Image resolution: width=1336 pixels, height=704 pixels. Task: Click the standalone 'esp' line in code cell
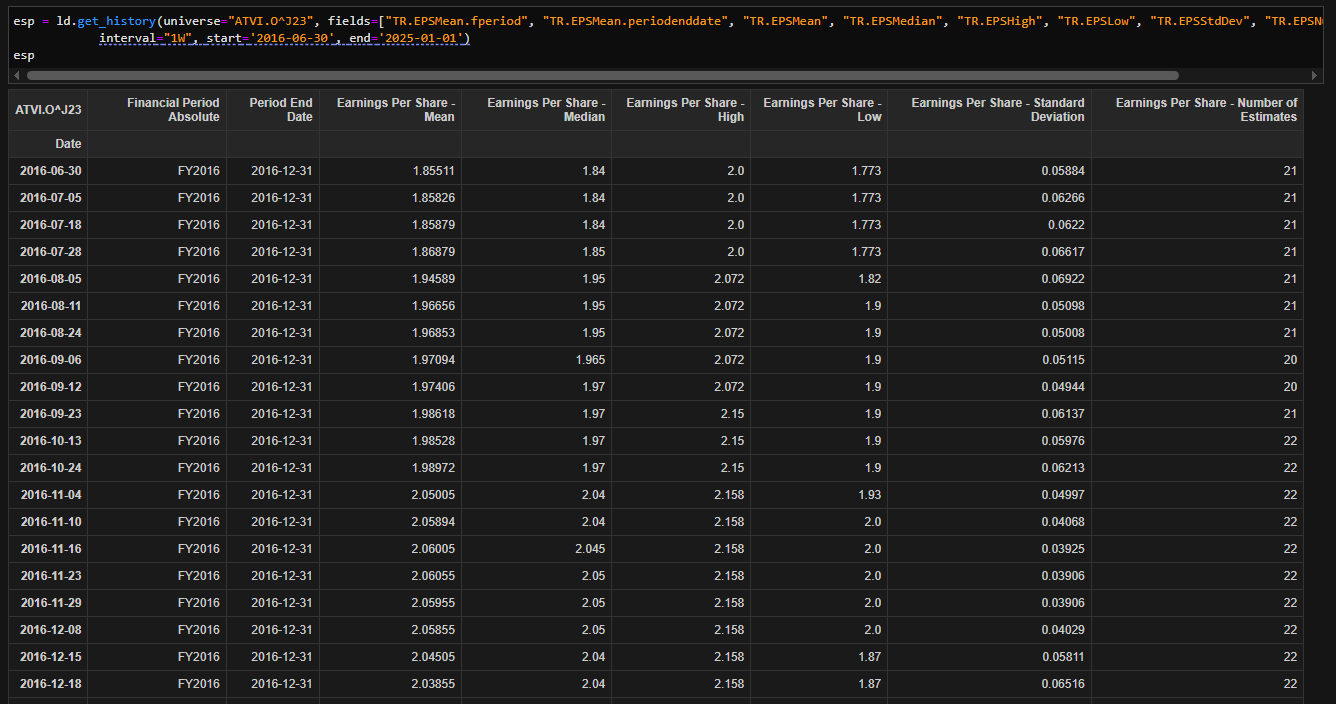(x=23, y=56)
